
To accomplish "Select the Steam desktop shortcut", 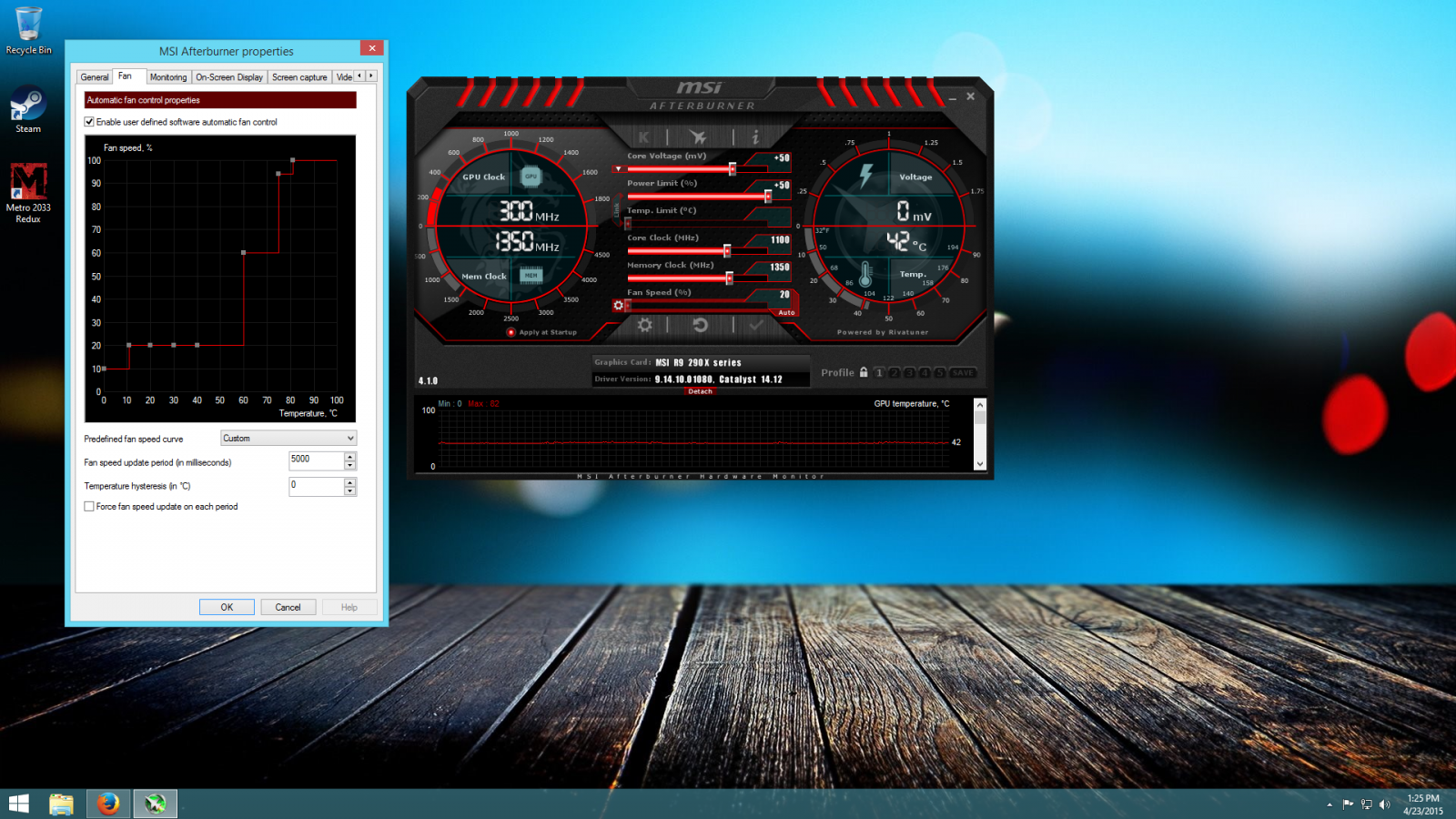I will tap(28, 110).
